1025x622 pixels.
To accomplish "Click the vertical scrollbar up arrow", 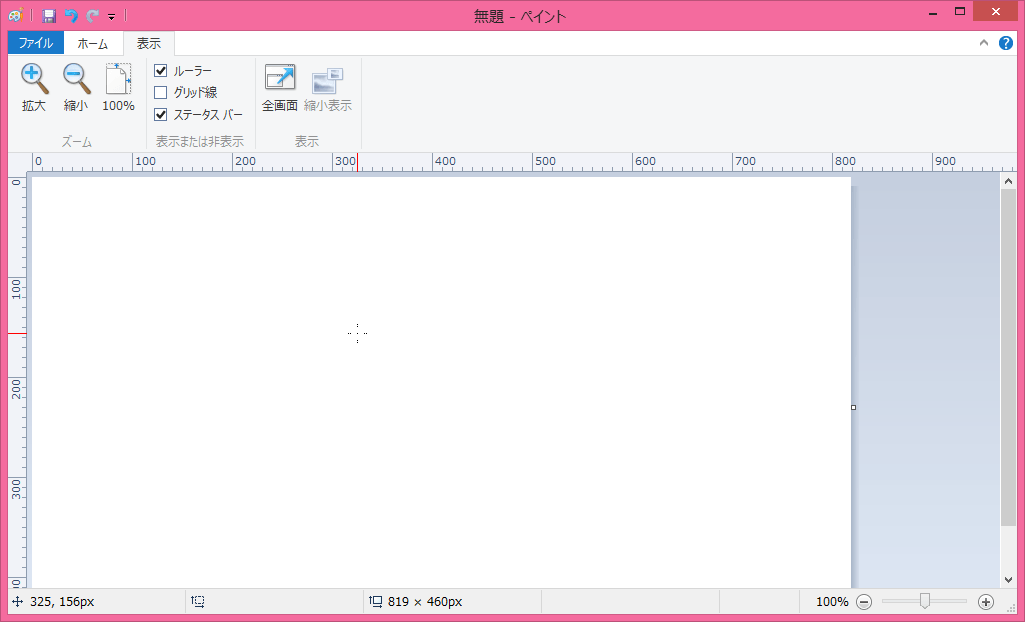I will 1008,181.
